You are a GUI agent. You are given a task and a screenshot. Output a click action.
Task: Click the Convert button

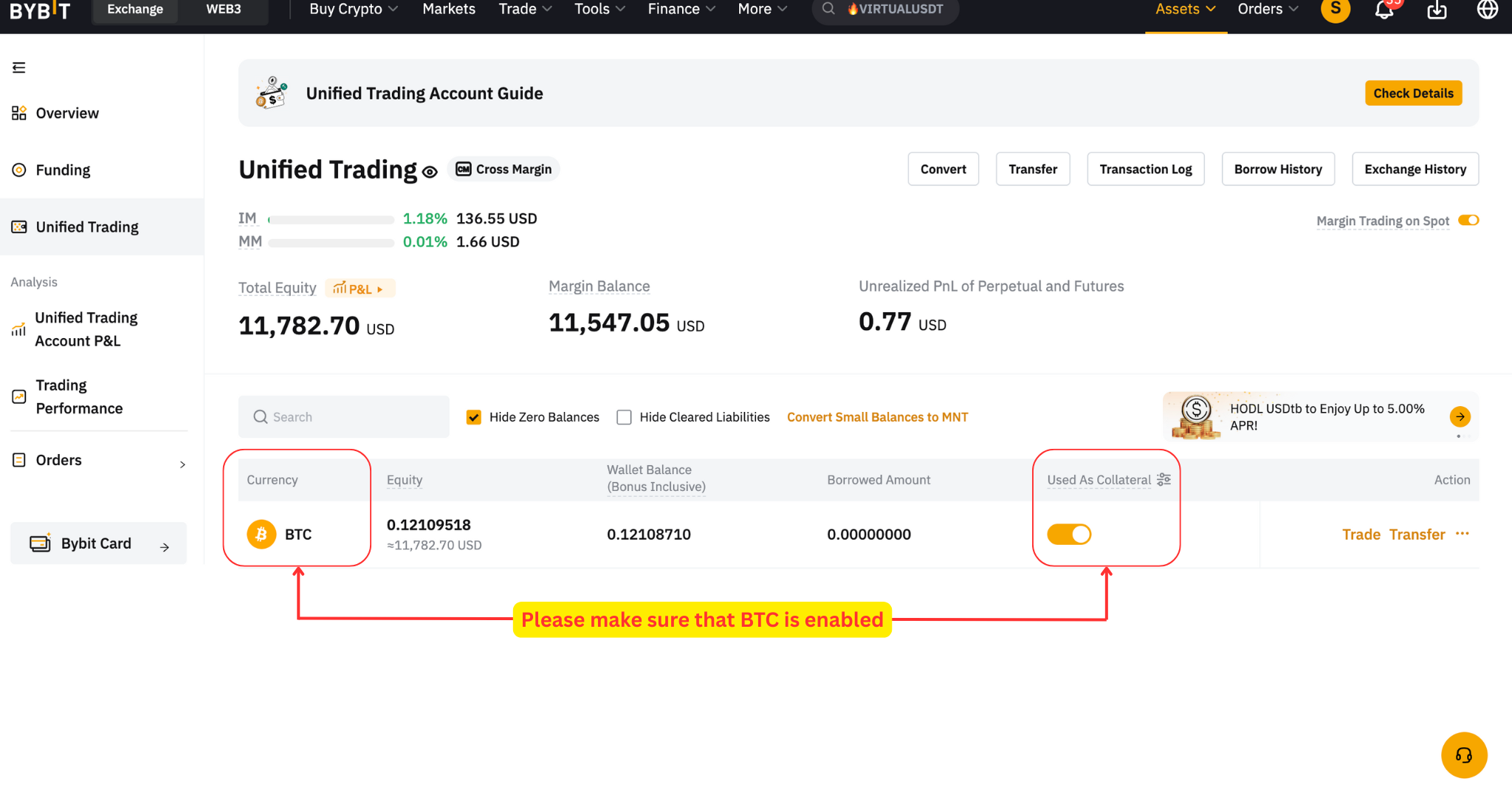(943, 169)
